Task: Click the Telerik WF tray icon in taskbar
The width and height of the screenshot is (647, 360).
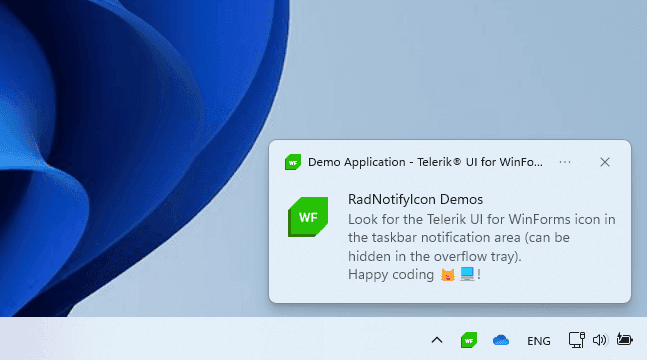Action: pos(469,340)
